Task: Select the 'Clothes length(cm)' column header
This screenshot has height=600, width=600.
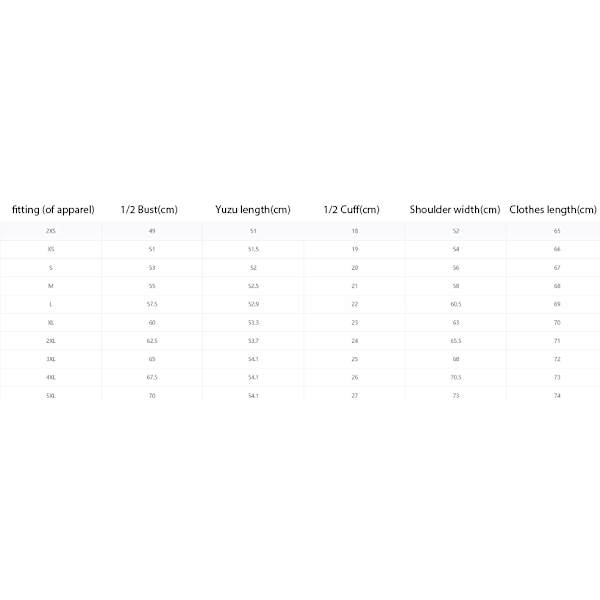Action: (553, 210)
